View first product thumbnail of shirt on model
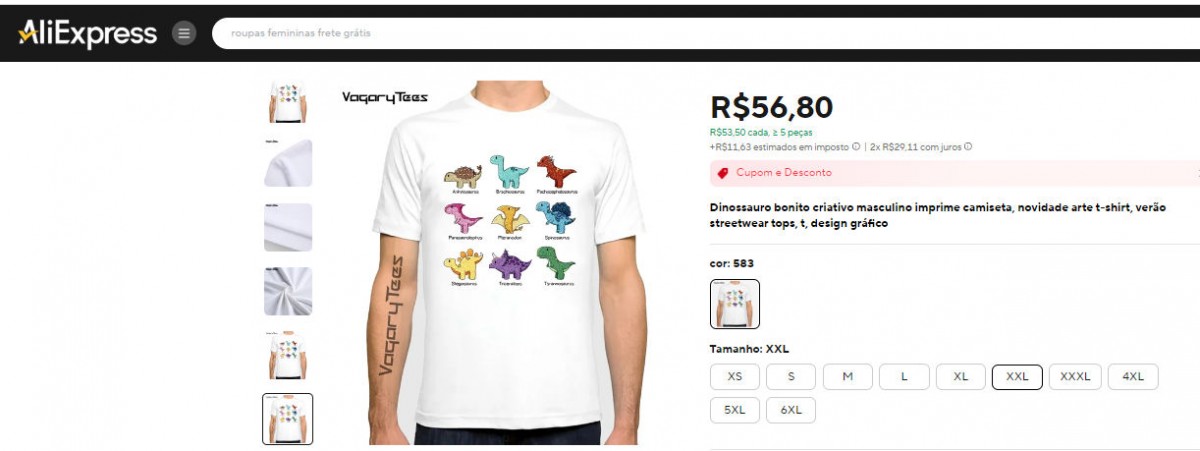This screenshot has height=451, width=1200. [x=288, y=101]
